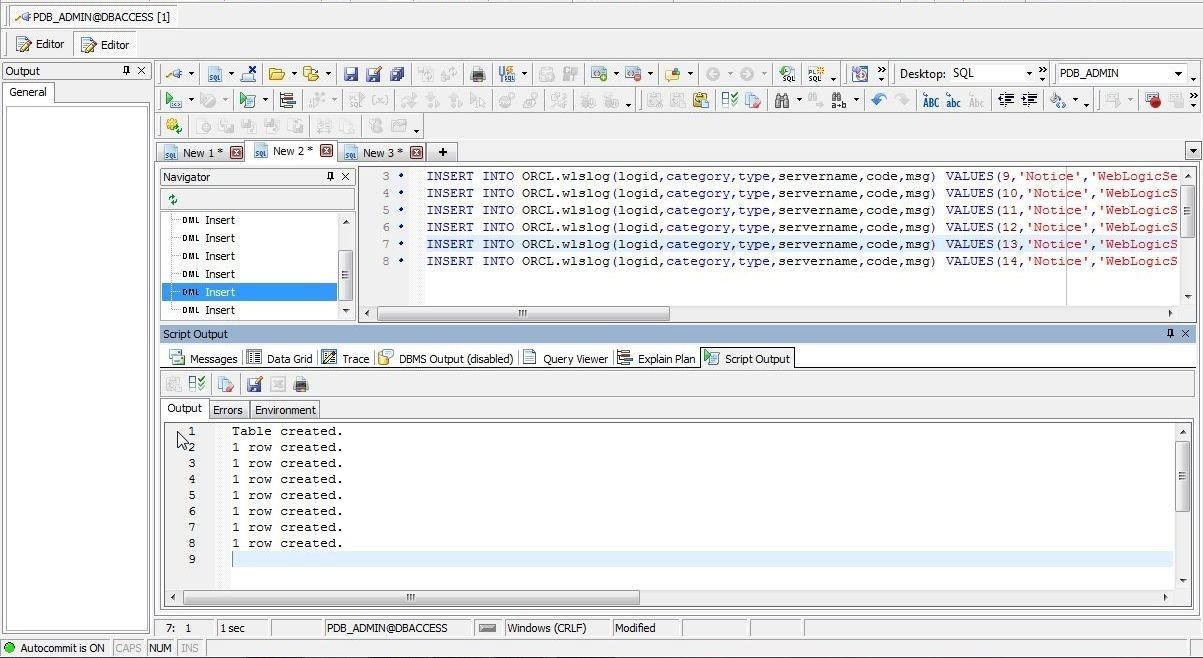Click the printer icon in Script Output toolbar
This screenshot has height=658, width=1203.
pos(301,384)
